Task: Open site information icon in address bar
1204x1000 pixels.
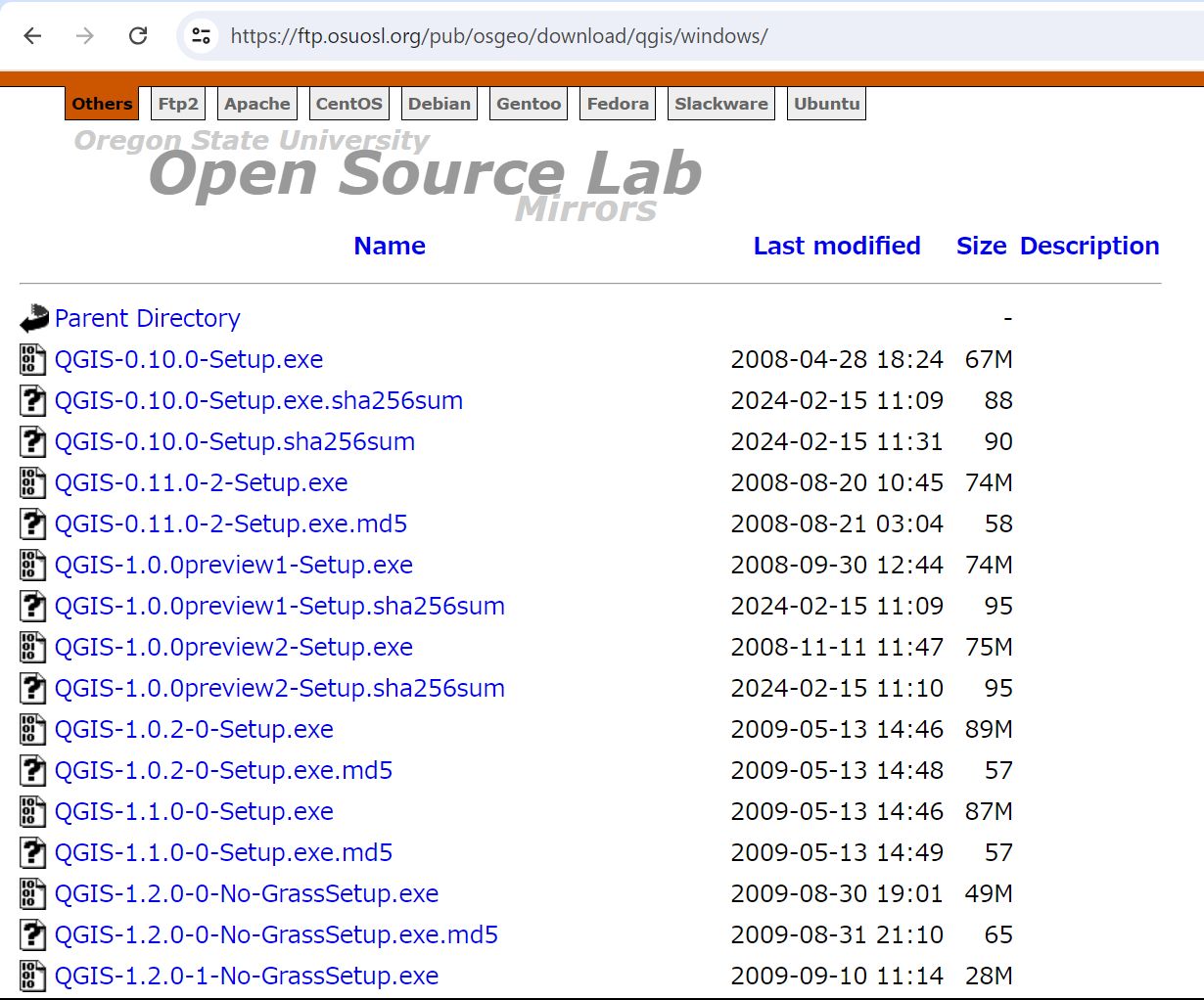Action: tap(202, 36)
